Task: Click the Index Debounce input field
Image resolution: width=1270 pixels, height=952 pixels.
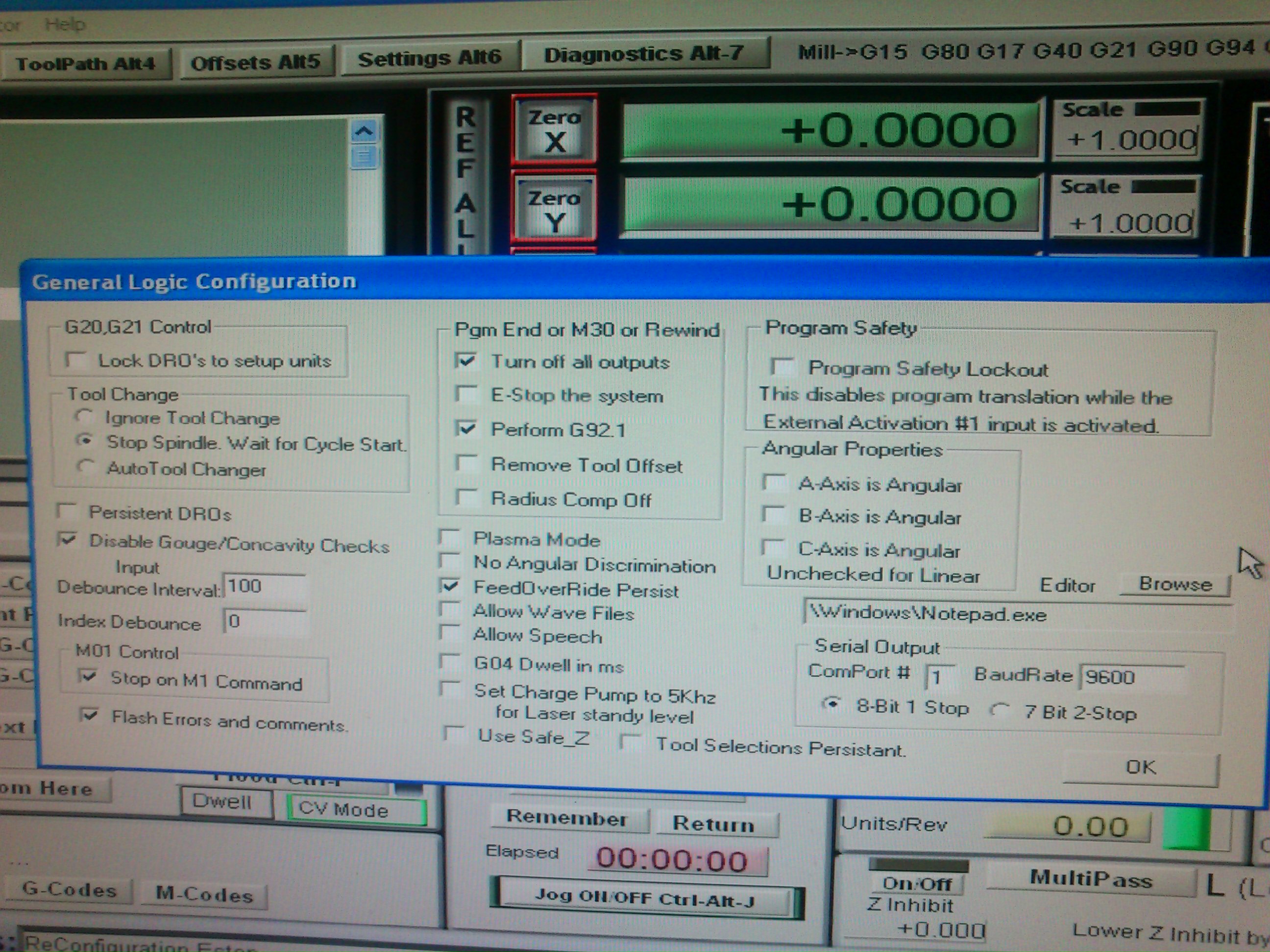Action: [264, 621]
